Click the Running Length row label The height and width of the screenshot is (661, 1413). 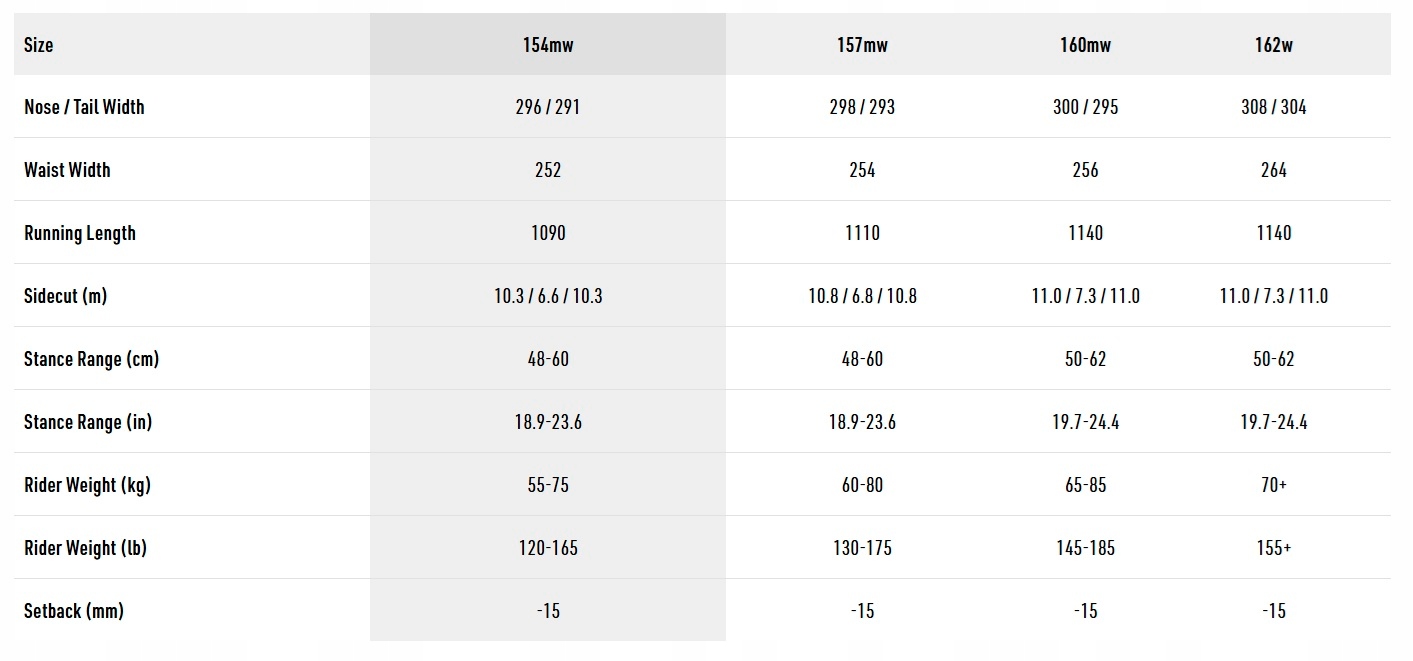pyautogui.click(x=80, y=233)
